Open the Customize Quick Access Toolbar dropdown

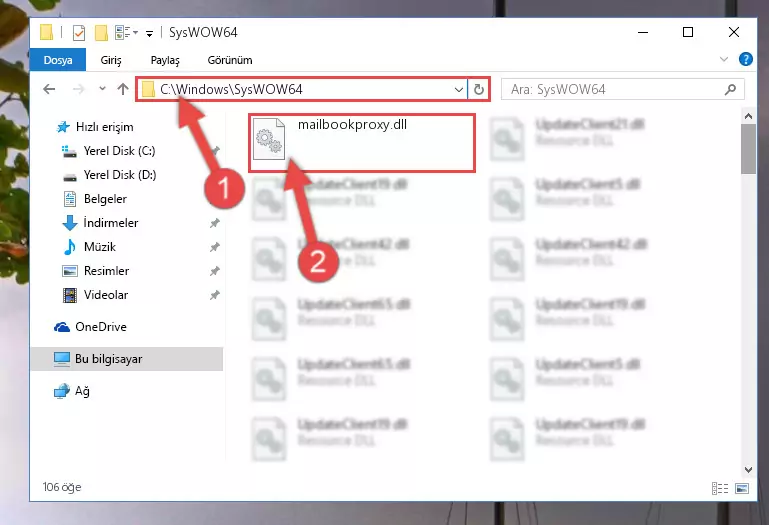[x=149, y=33]
